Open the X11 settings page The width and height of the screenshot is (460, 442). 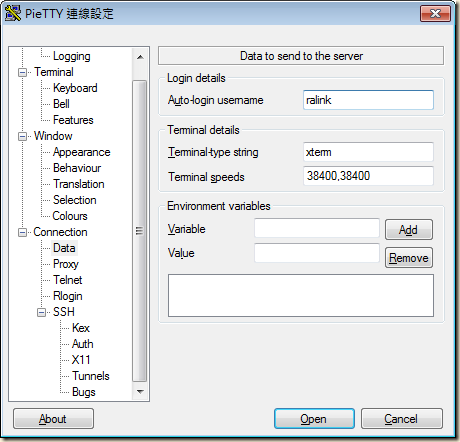(81, 360)
